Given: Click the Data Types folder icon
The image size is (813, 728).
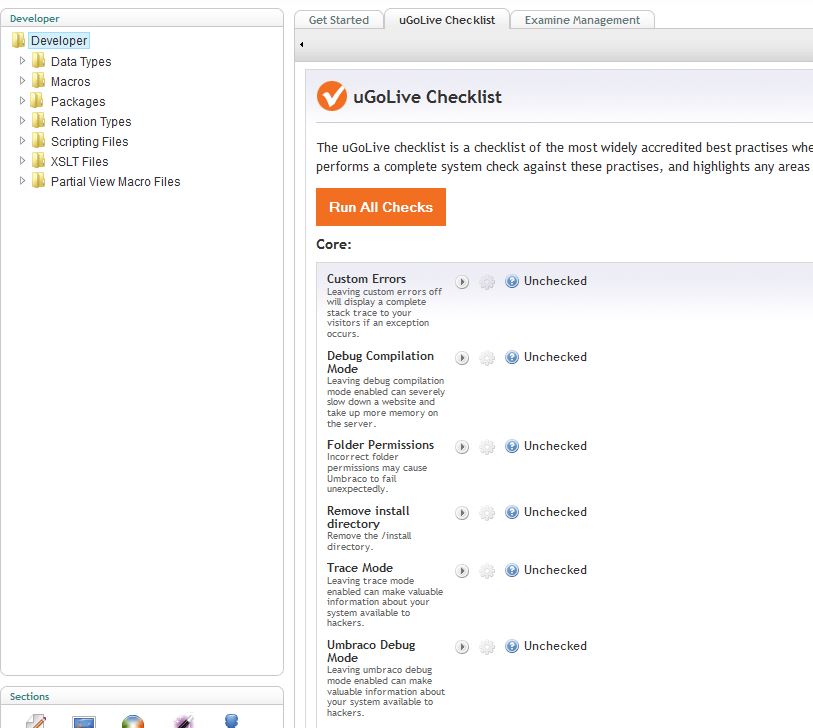Looking at the screenshot, I should pyautogui.click(x=38, y=61).
